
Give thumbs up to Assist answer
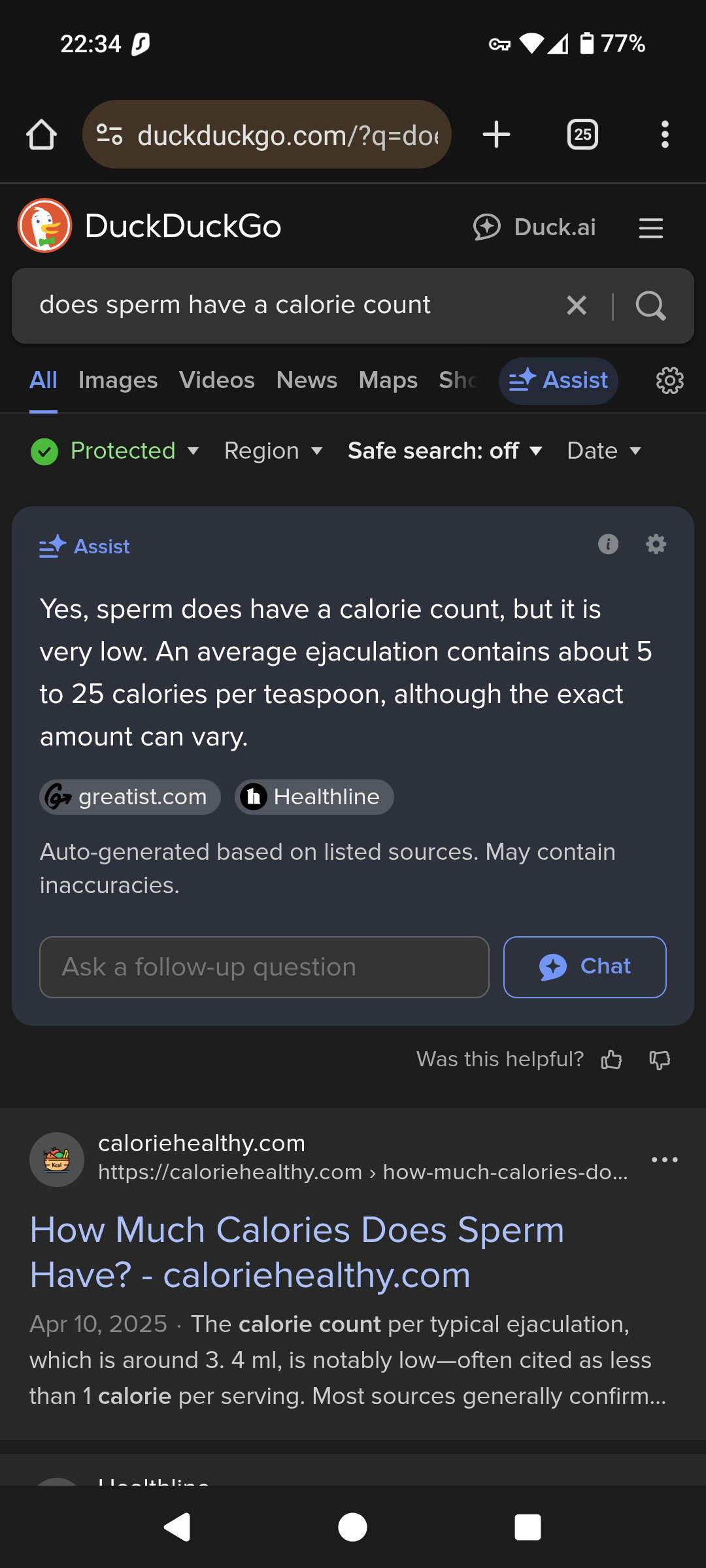(611, 1059)
